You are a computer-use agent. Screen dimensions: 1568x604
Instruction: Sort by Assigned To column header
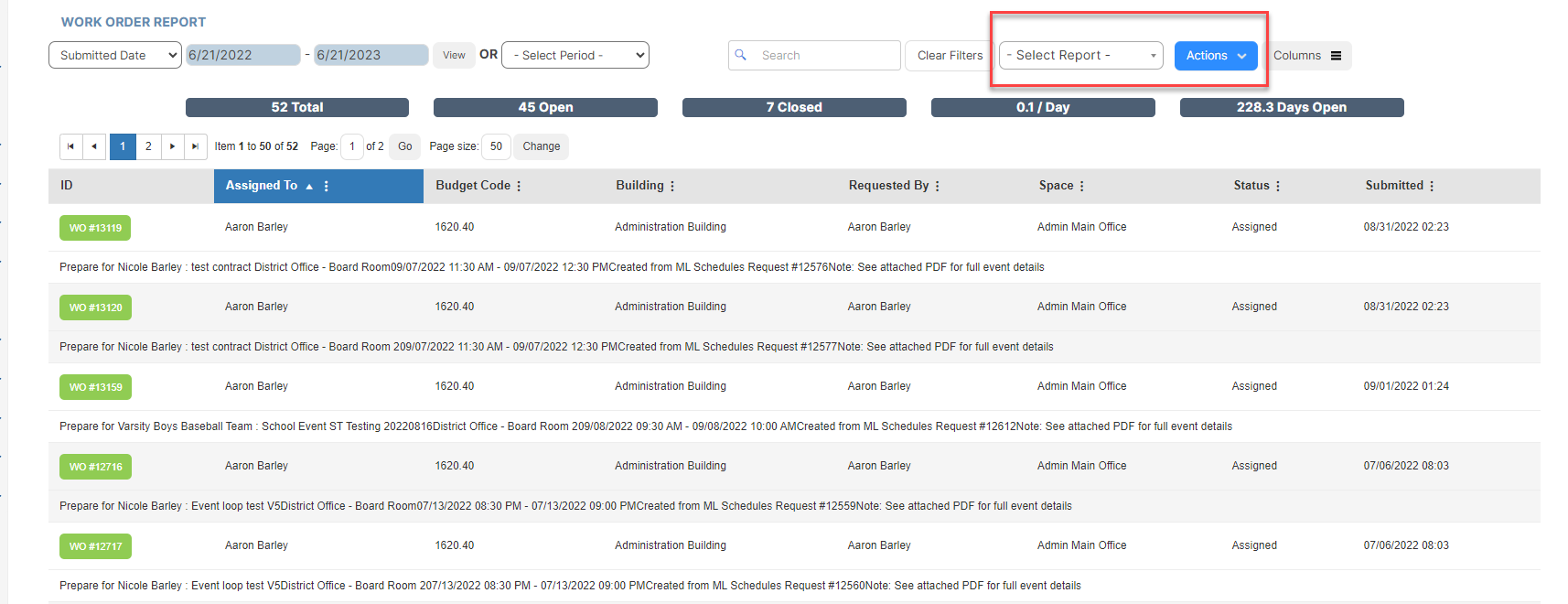(x=262, y=186)
